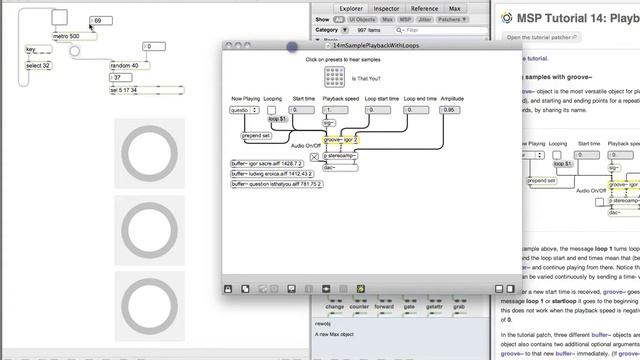
Task: Click the loop $1 message box
Action: coord(278,119)
